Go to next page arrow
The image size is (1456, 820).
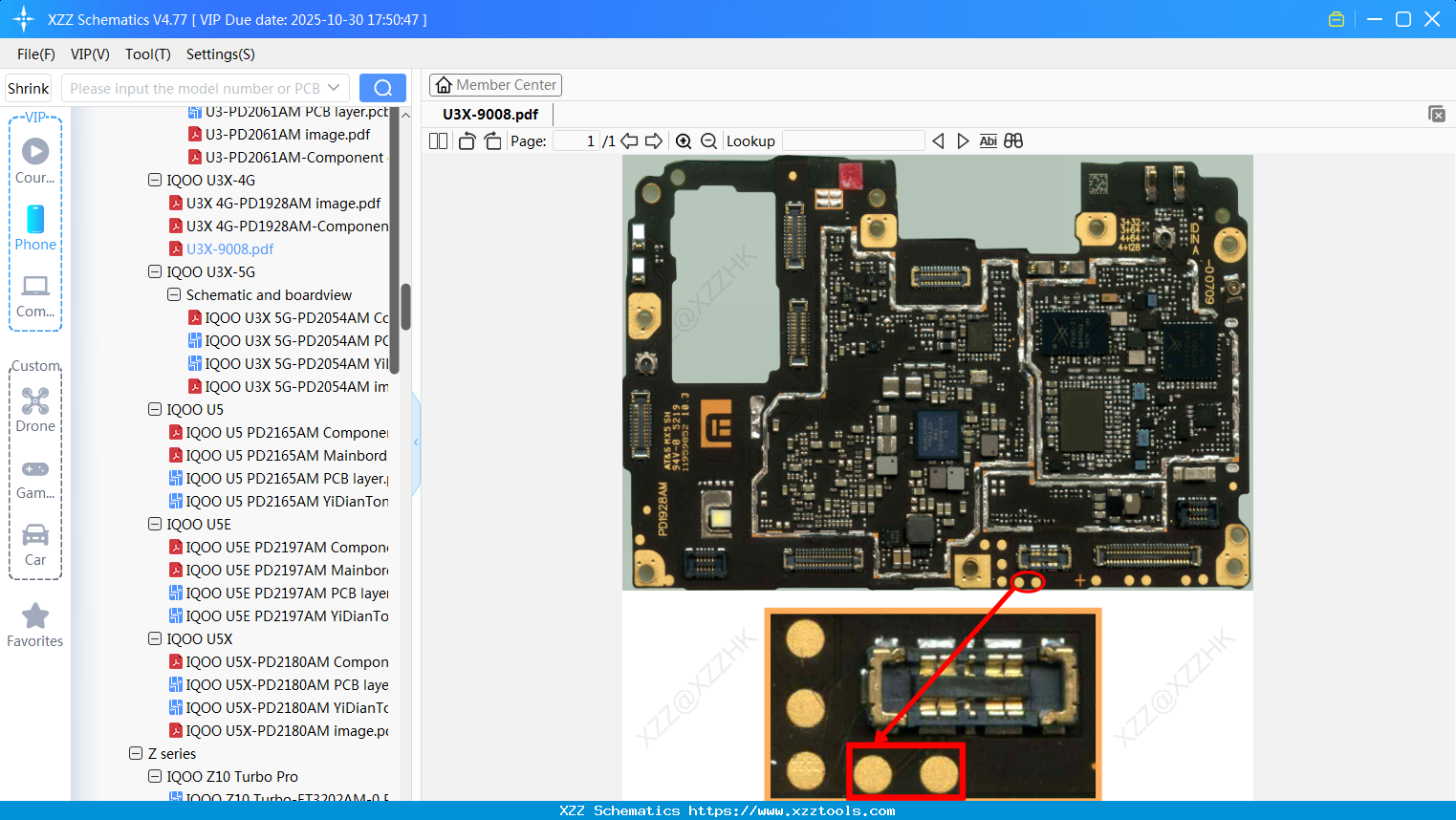[x=654, y=141]
